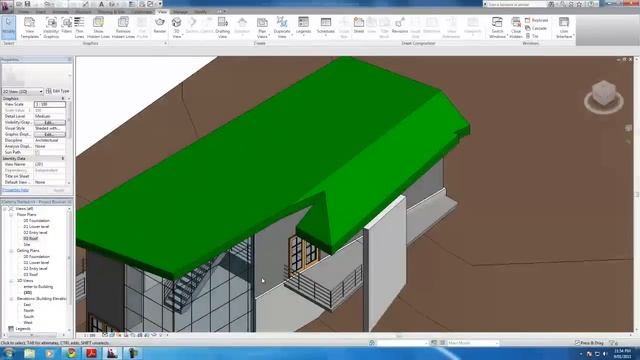
Task: Click Show Hidden Lines tool
Action: coord(98,28)
